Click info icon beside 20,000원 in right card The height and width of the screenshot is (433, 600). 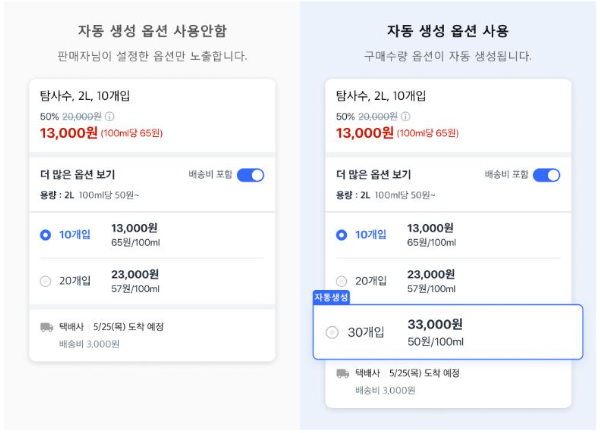(x=406, y=116)
